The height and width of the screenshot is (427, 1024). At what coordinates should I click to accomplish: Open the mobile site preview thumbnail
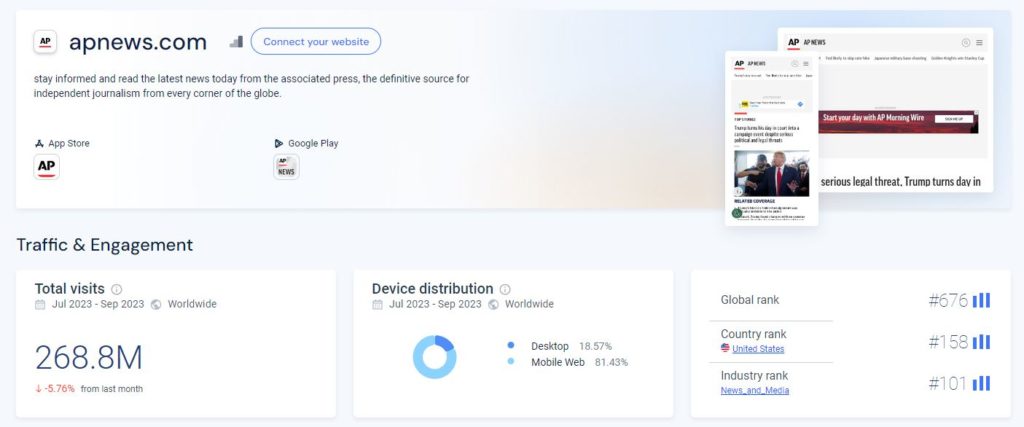(771, 138)
